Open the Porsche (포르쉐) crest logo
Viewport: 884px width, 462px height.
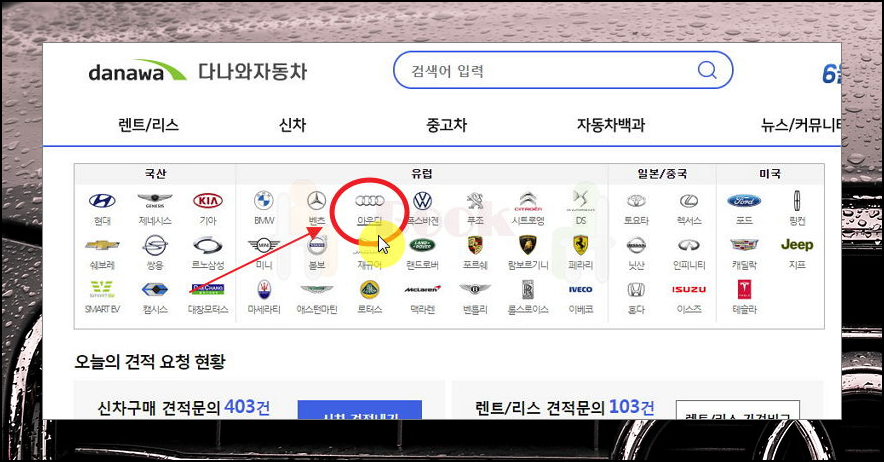pyautogui.click(x=475, y=245)
